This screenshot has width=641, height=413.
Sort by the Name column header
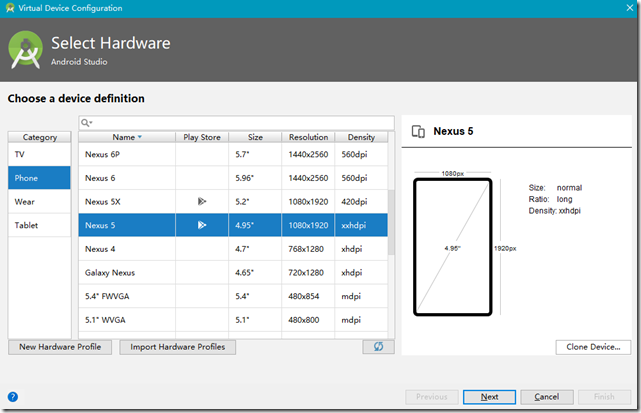(x=127, y=137)
